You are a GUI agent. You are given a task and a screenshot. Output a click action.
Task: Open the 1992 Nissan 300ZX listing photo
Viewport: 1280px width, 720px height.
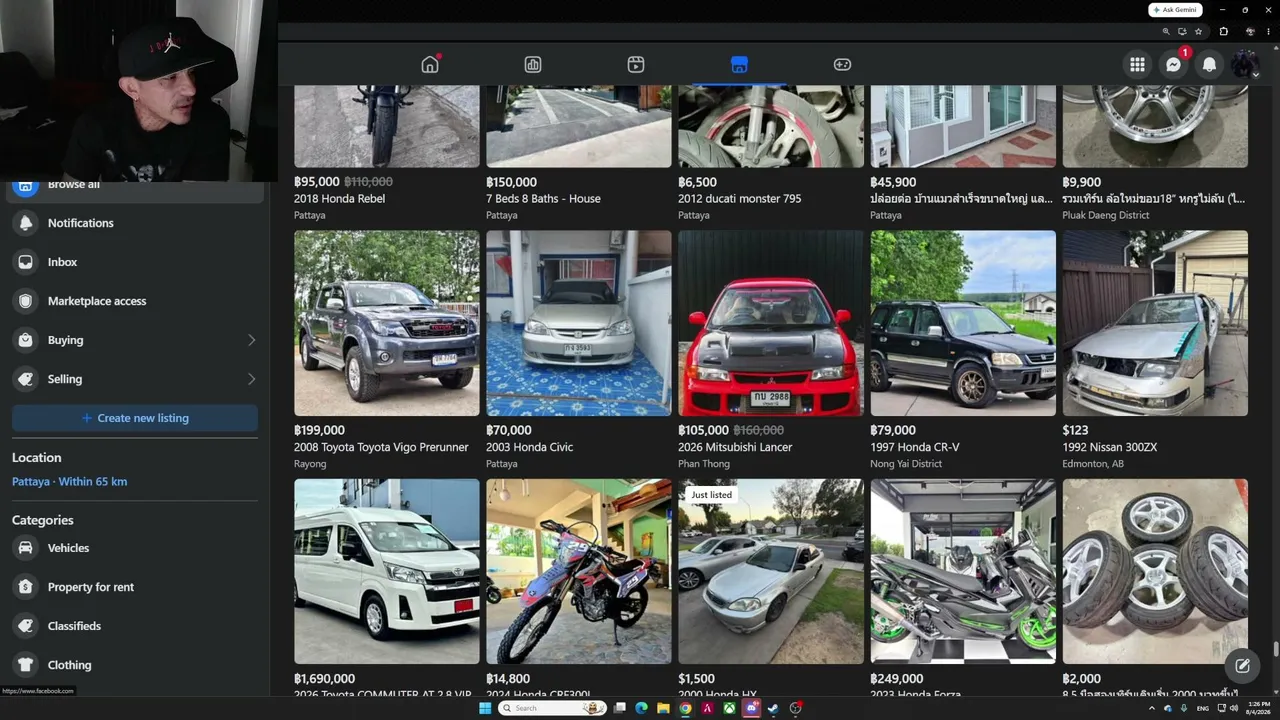(1155, 323)
